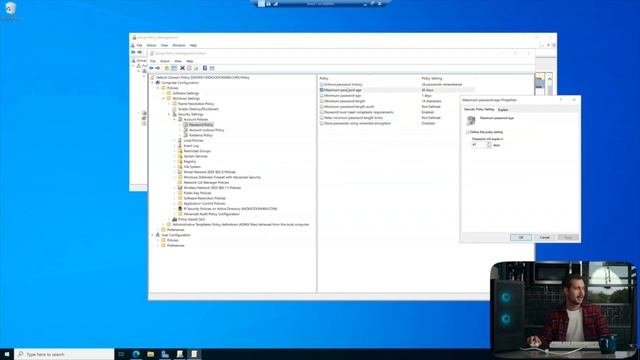The image size is (640, 360).
Task: Toggle Show/Hide Console Tree toolbar icon
Action: point(174,68)
